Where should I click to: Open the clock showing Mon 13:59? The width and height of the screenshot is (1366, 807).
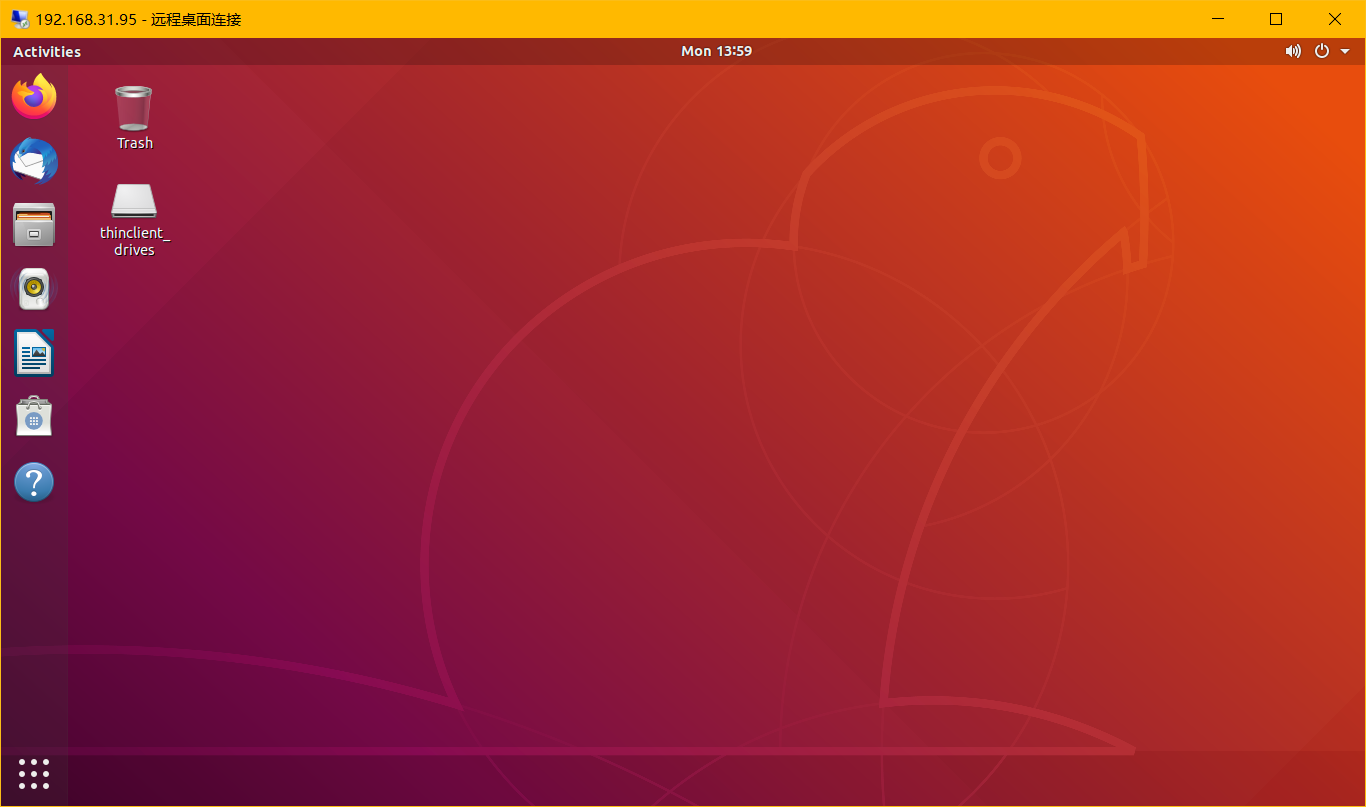click(x=716, y=51)
